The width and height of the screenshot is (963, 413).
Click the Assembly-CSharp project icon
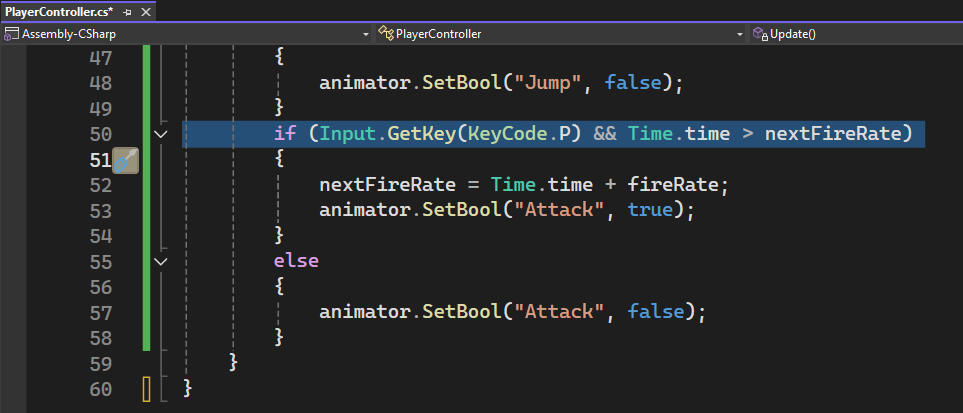pyautogui.click(x=12, y=34)
